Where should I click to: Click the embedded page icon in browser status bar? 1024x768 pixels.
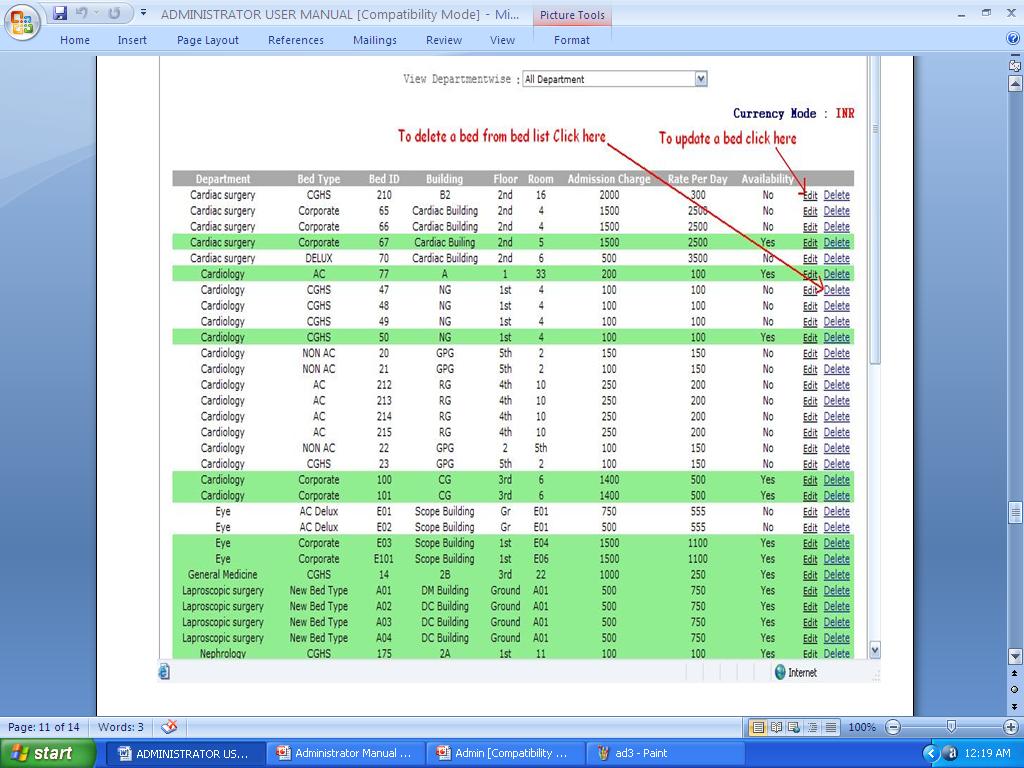(165, 671)
